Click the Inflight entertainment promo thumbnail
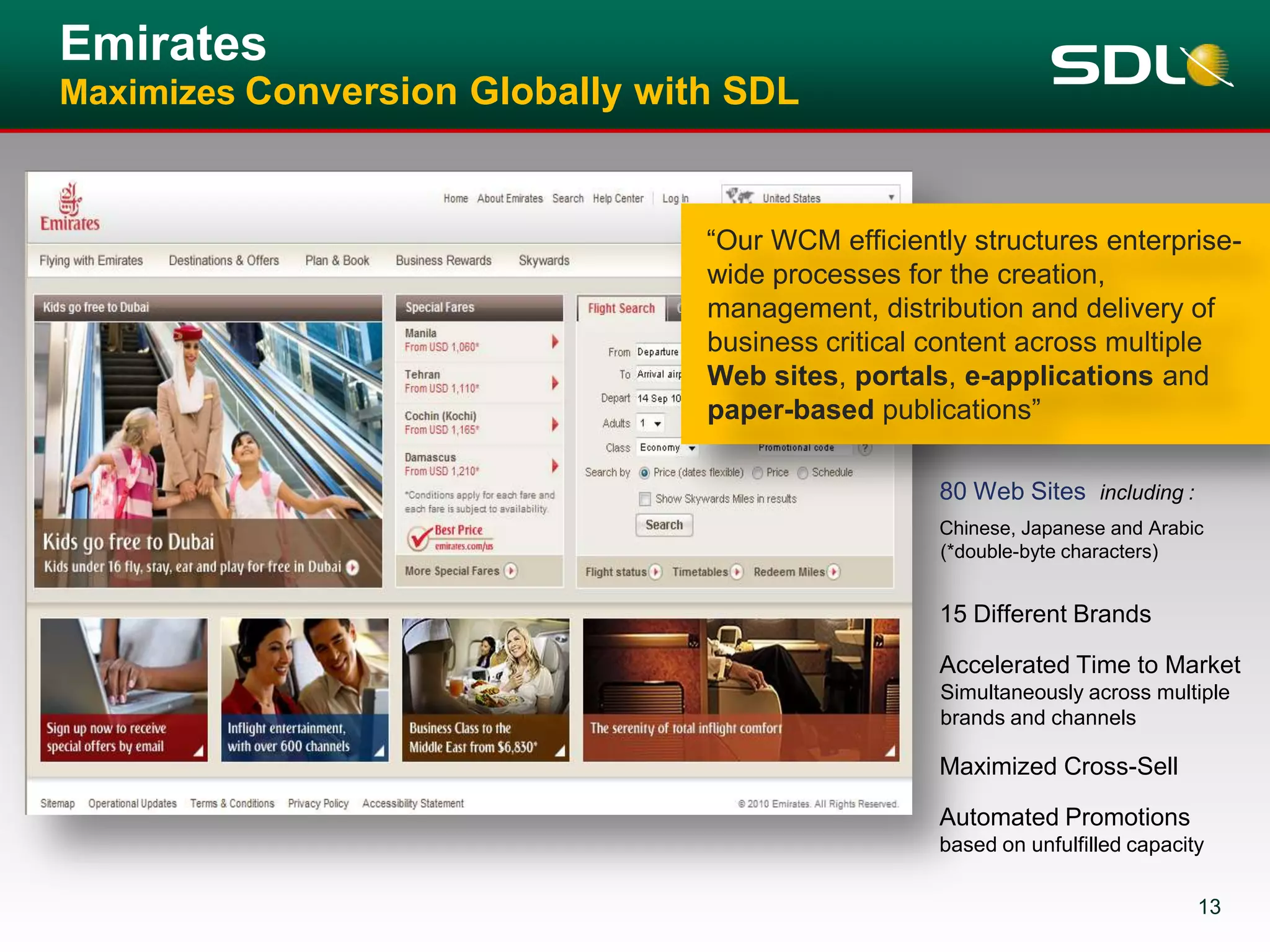Viewport: 1270px width, 952px height. click(304, 689)
